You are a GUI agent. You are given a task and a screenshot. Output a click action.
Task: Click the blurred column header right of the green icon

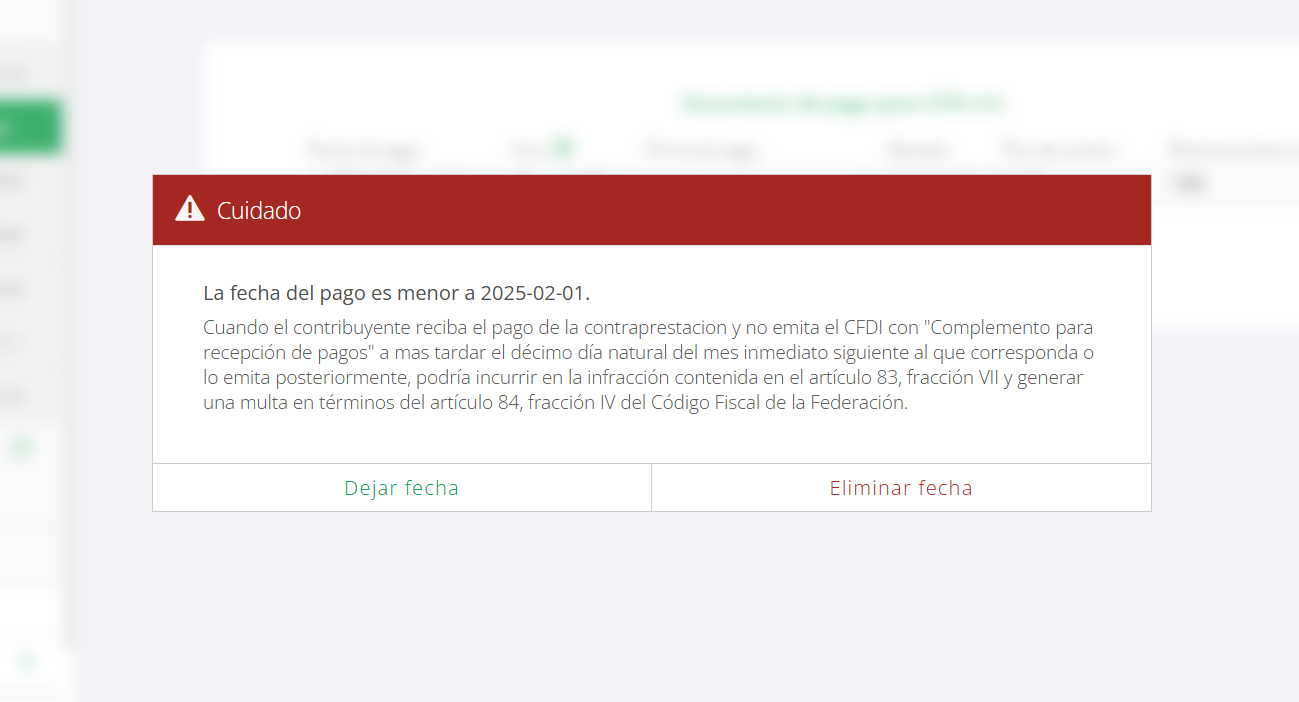tap(702, 150)
